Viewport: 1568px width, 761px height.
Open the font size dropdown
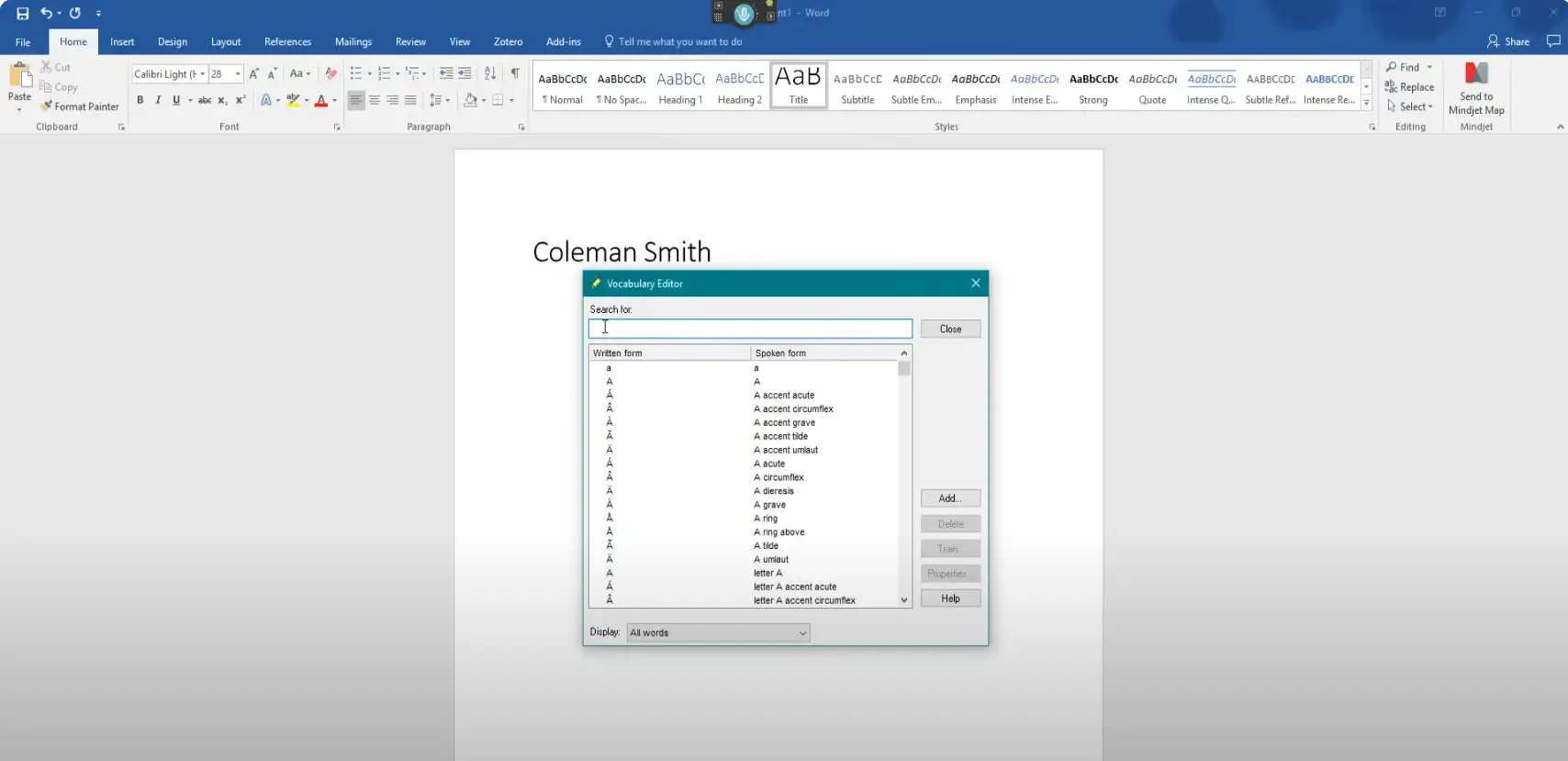(x=238, y=73)
